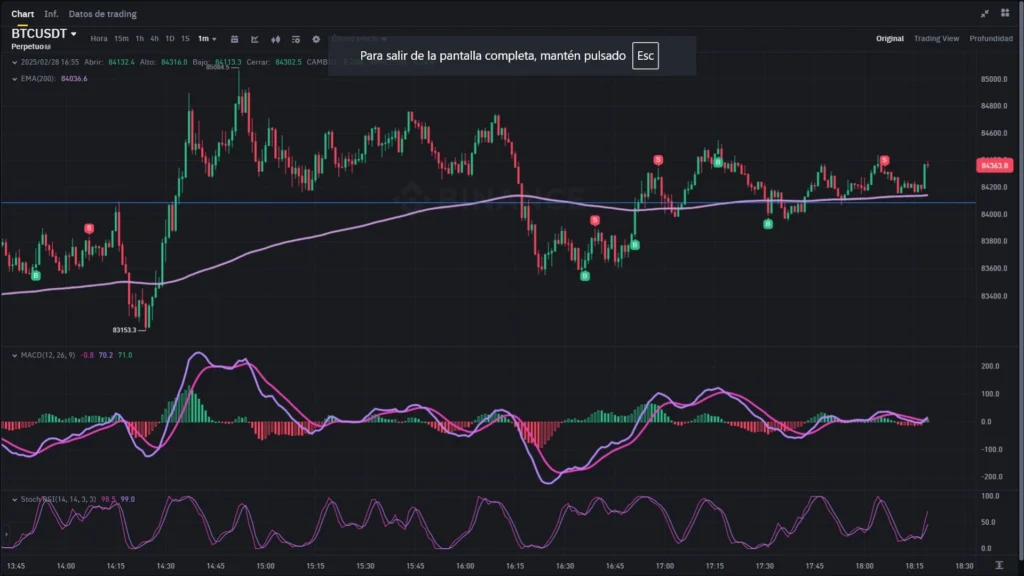The image size is (1024, 576).
Task: Switch to the Inf. tab
Action: pos(50,14)
